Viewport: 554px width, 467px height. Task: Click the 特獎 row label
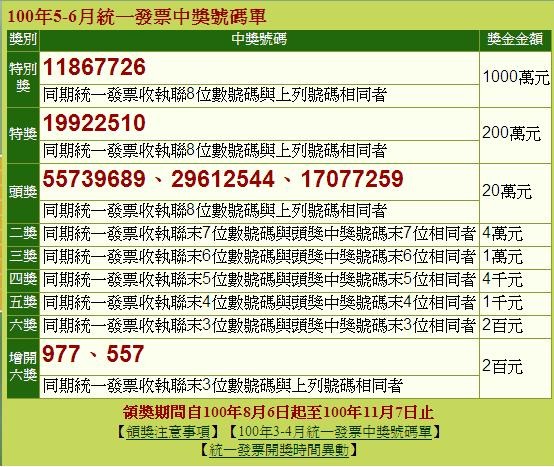[23, 134]
